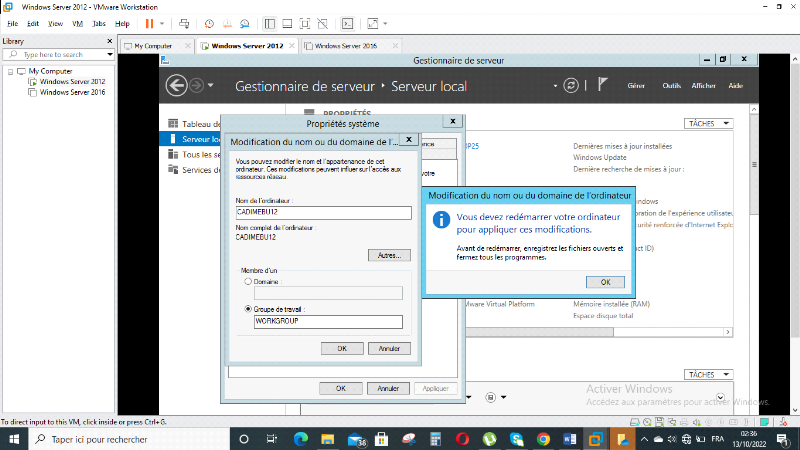Click the Server Manager refresh icon
Viewport: 800px width, 450px height.
571,86
